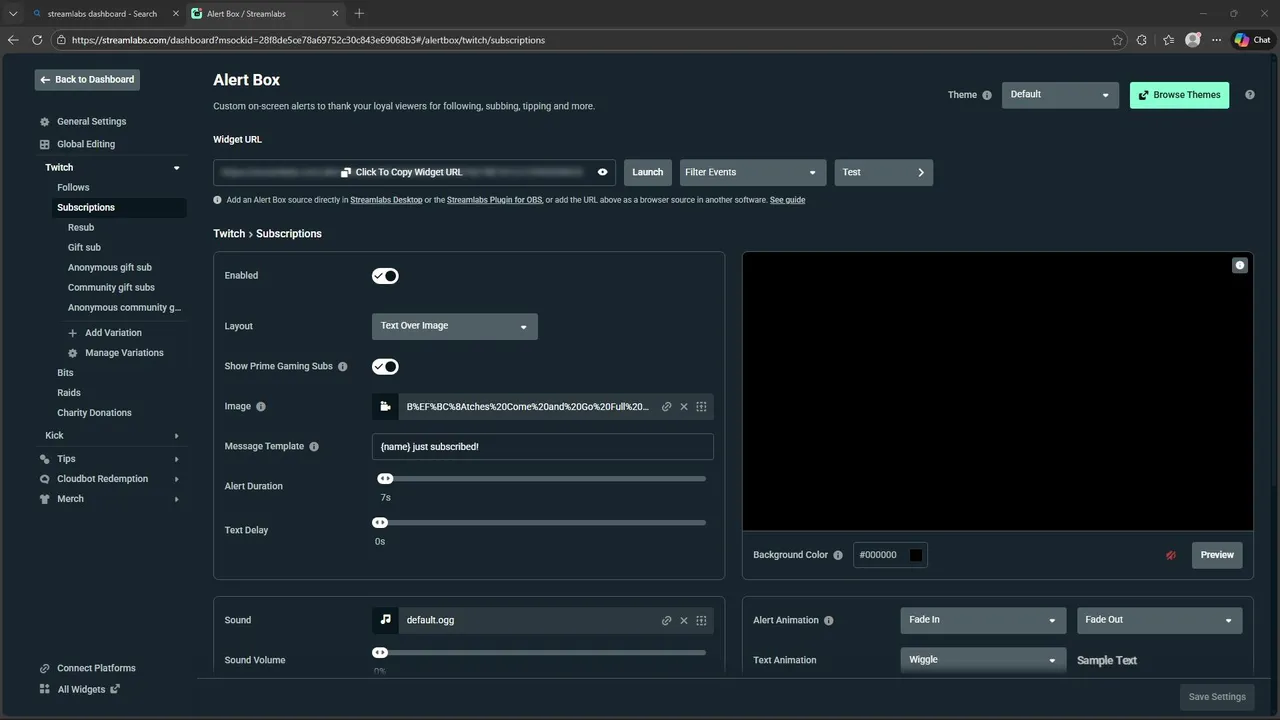Open the Wiggle text animation dropdown
The image size is (1280, 720).
pyautogui.click(x=983, y=660)
